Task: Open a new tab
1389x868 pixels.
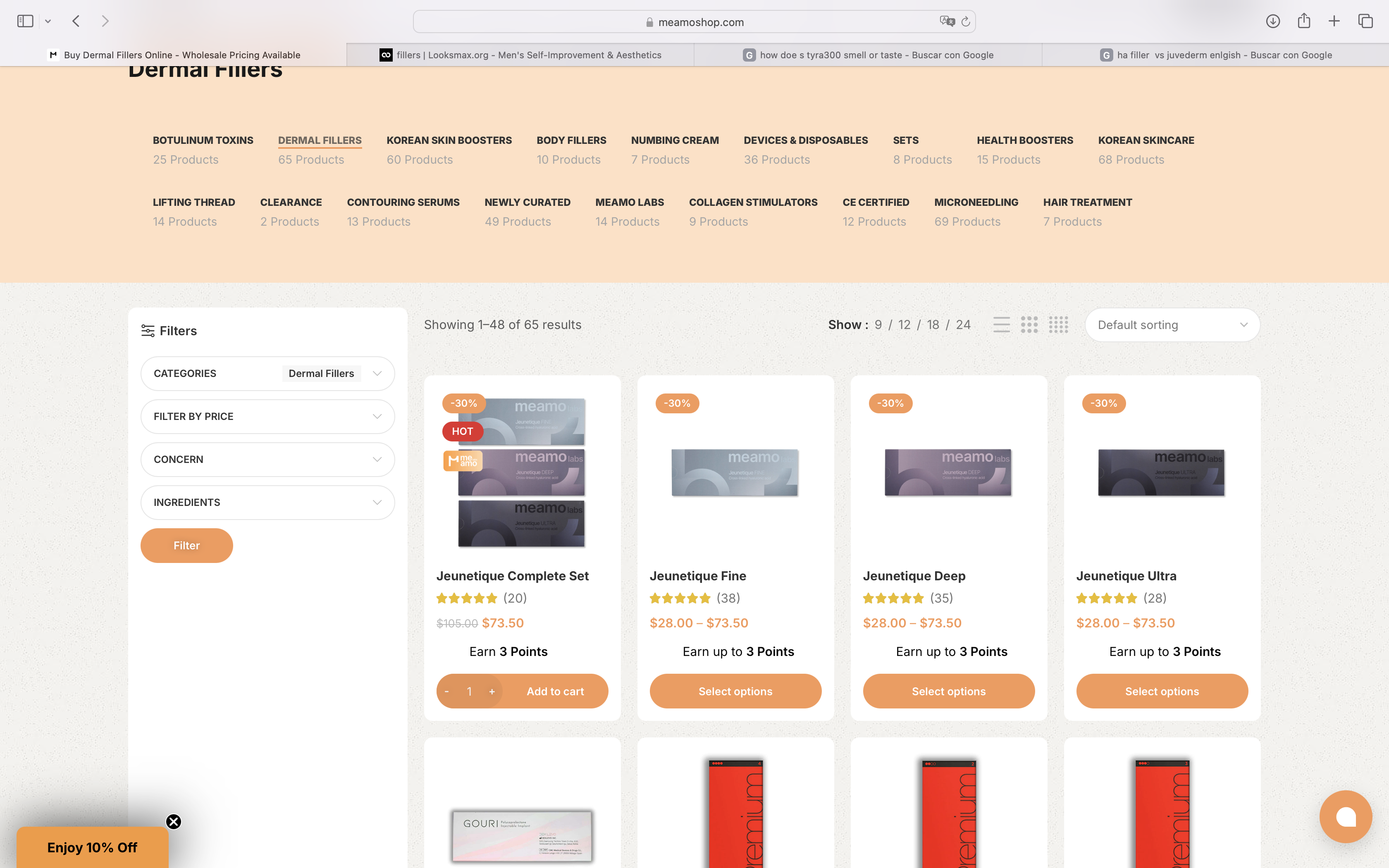Action: (x=1334, y=21)
